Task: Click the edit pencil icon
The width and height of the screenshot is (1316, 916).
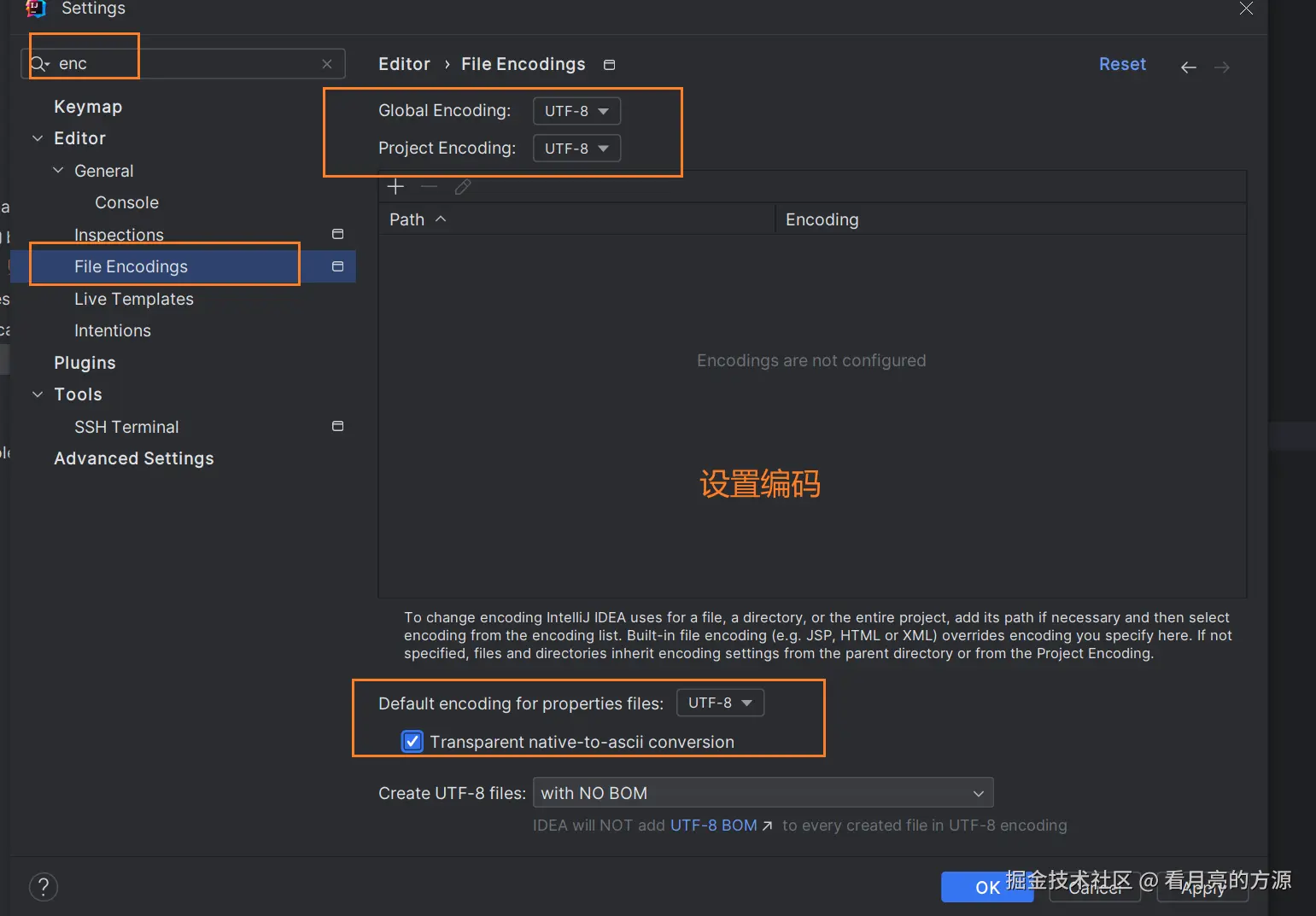Action: point(463,186)
